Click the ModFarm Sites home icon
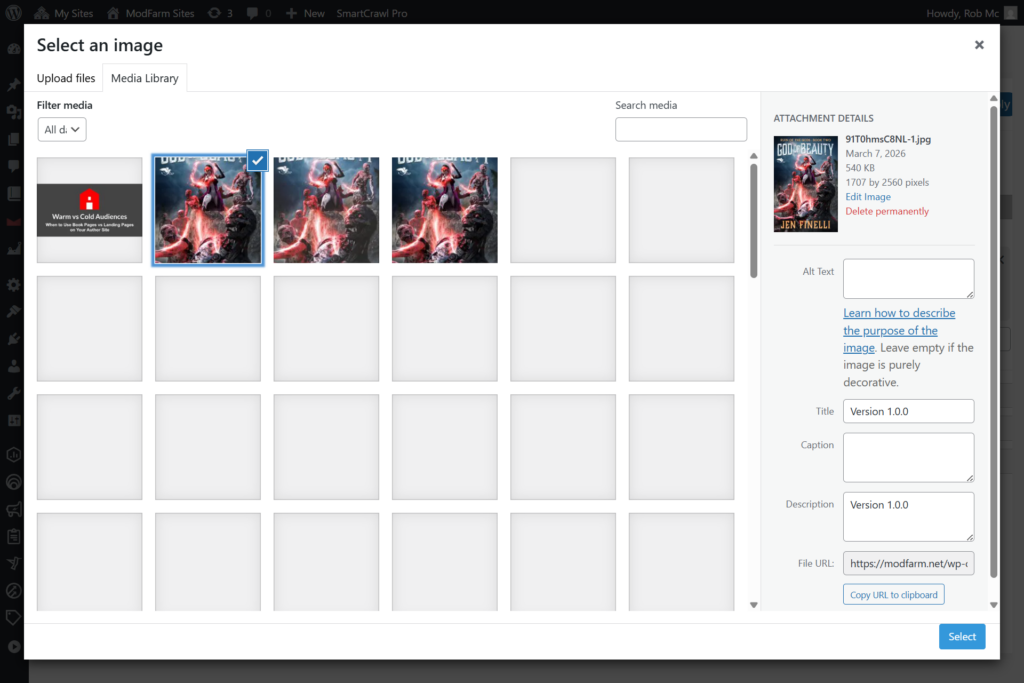The width and height of the screenshot is (1024, 683). tap(113, 14)
